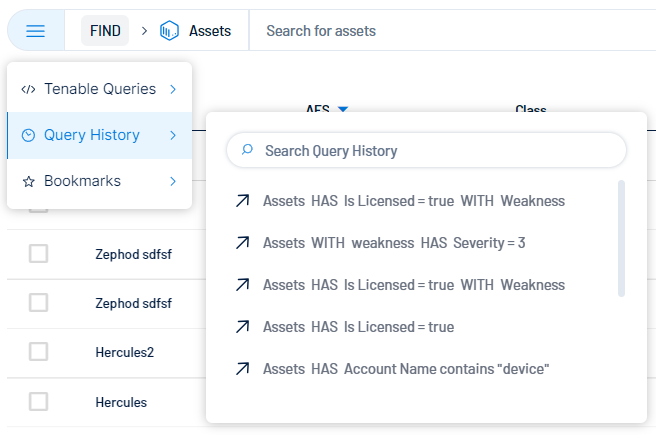This screenshot has height=435, width=656.
Task: Expand the Tenable Queries submenu chevron
Action: click(x=173, y=89)
